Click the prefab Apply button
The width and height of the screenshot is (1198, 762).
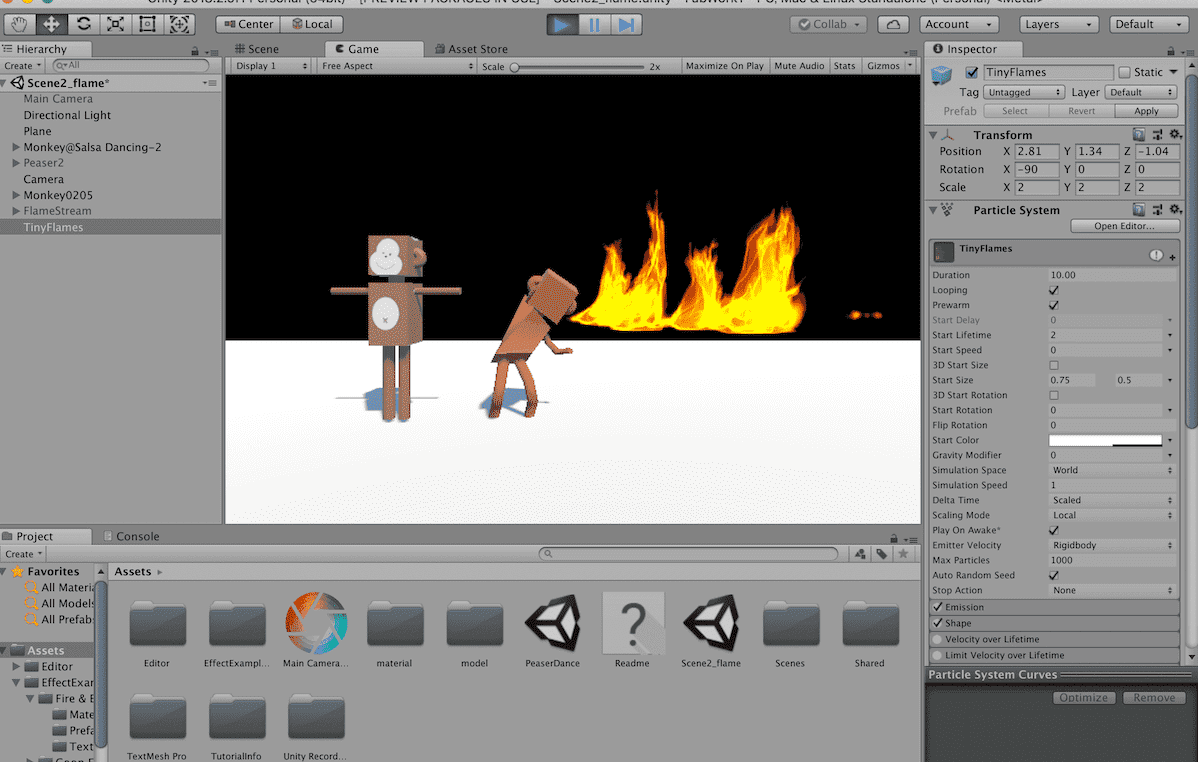1146,112
